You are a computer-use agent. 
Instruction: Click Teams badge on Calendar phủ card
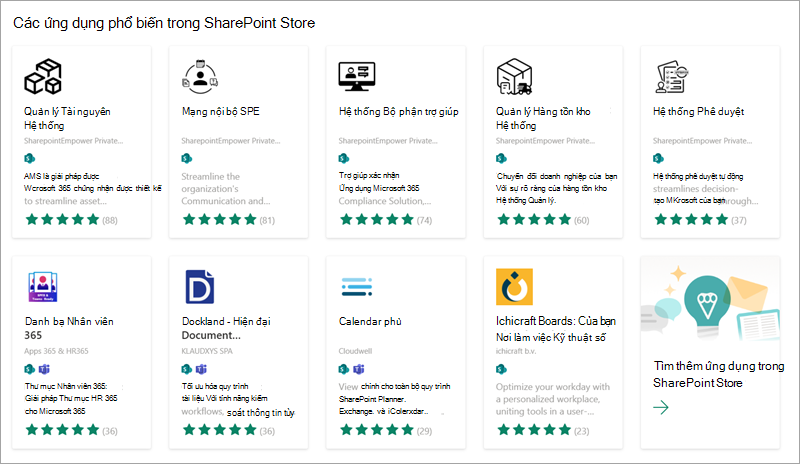tap(359, 369)
